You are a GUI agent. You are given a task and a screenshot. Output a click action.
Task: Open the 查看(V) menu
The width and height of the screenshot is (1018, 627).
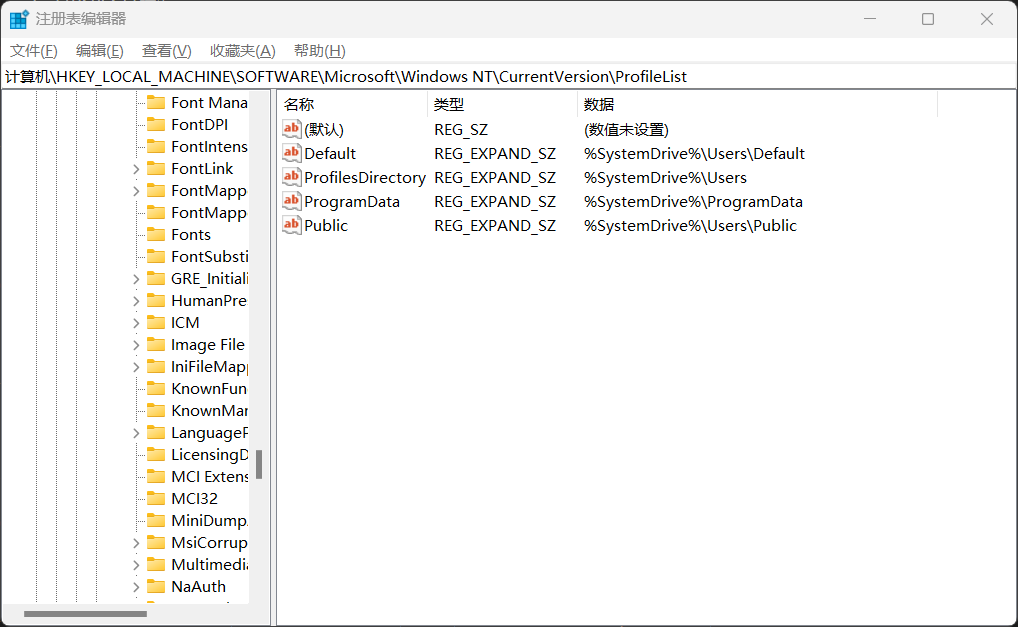click(x=166, y=51)
